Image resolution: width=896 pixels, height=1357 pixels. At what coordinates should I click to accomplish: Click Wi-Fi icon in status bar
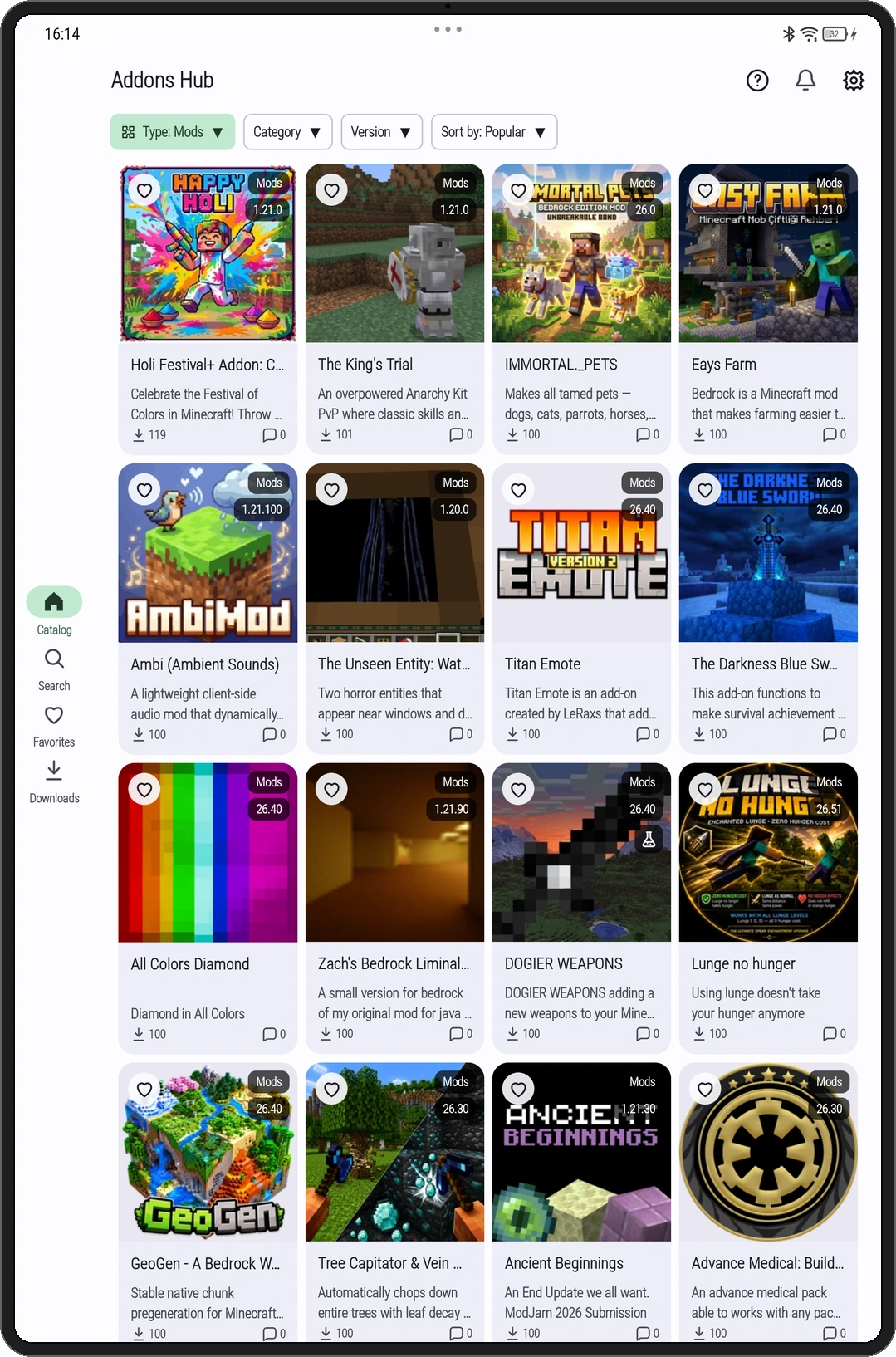[809, 34]
